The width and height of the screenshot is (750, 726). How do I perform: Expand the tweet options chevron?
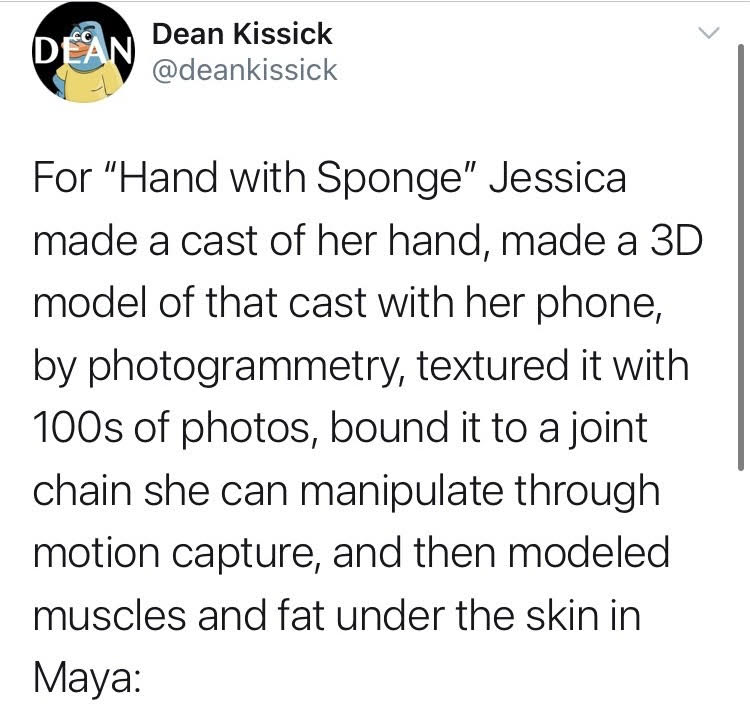708,33
